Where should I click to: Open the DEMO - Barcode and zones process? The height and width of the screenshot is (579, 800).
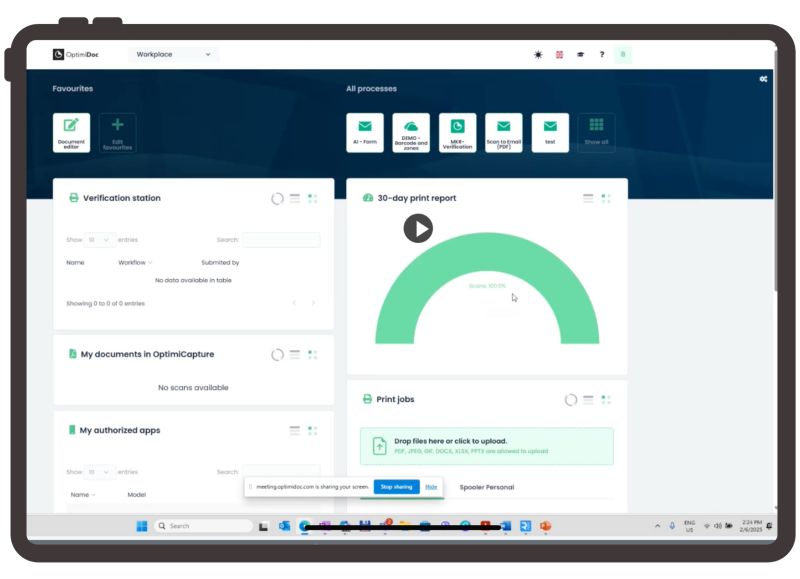[x=411, y=132]
